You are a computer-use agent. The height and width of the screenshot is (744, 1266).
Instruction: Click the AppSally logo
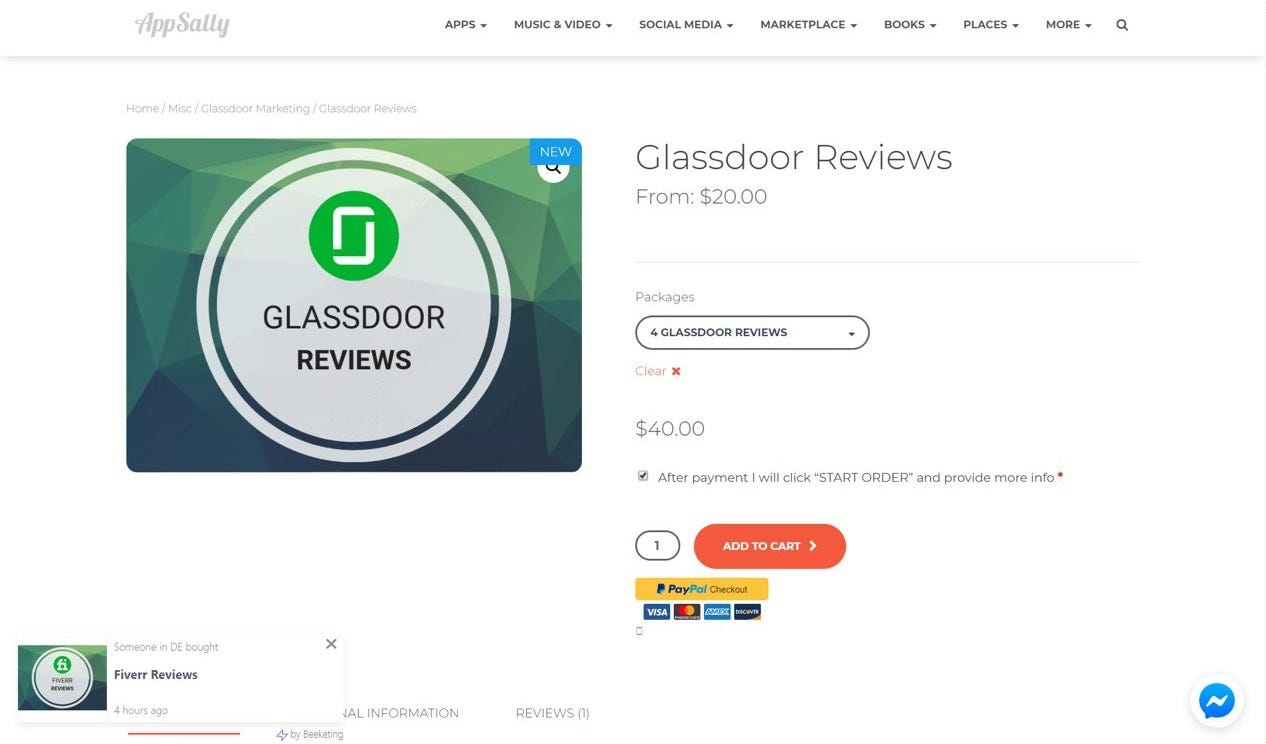point(182,24)
